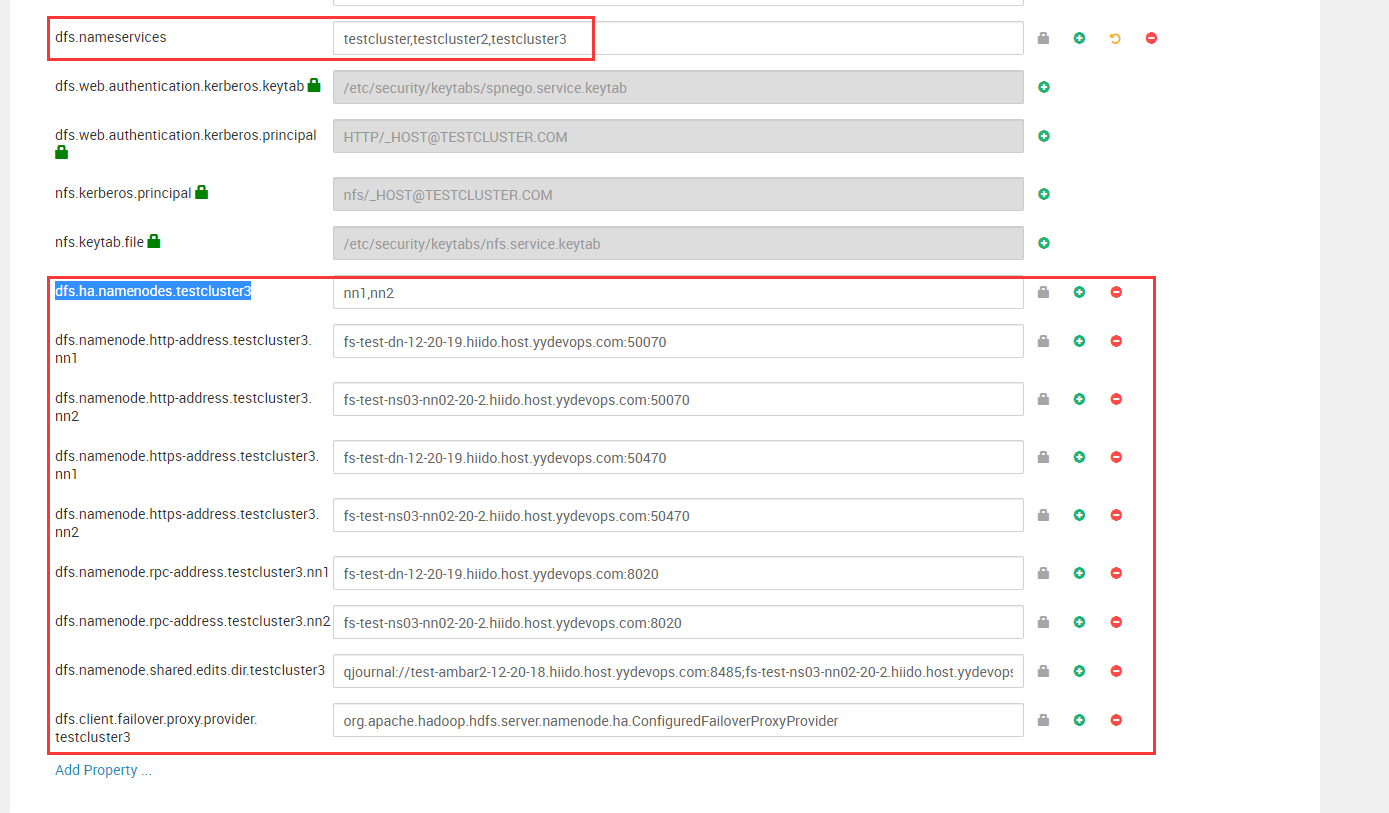Click the dfs.nameservices value field
This screenshot has width=1389, height=813.
677,39
